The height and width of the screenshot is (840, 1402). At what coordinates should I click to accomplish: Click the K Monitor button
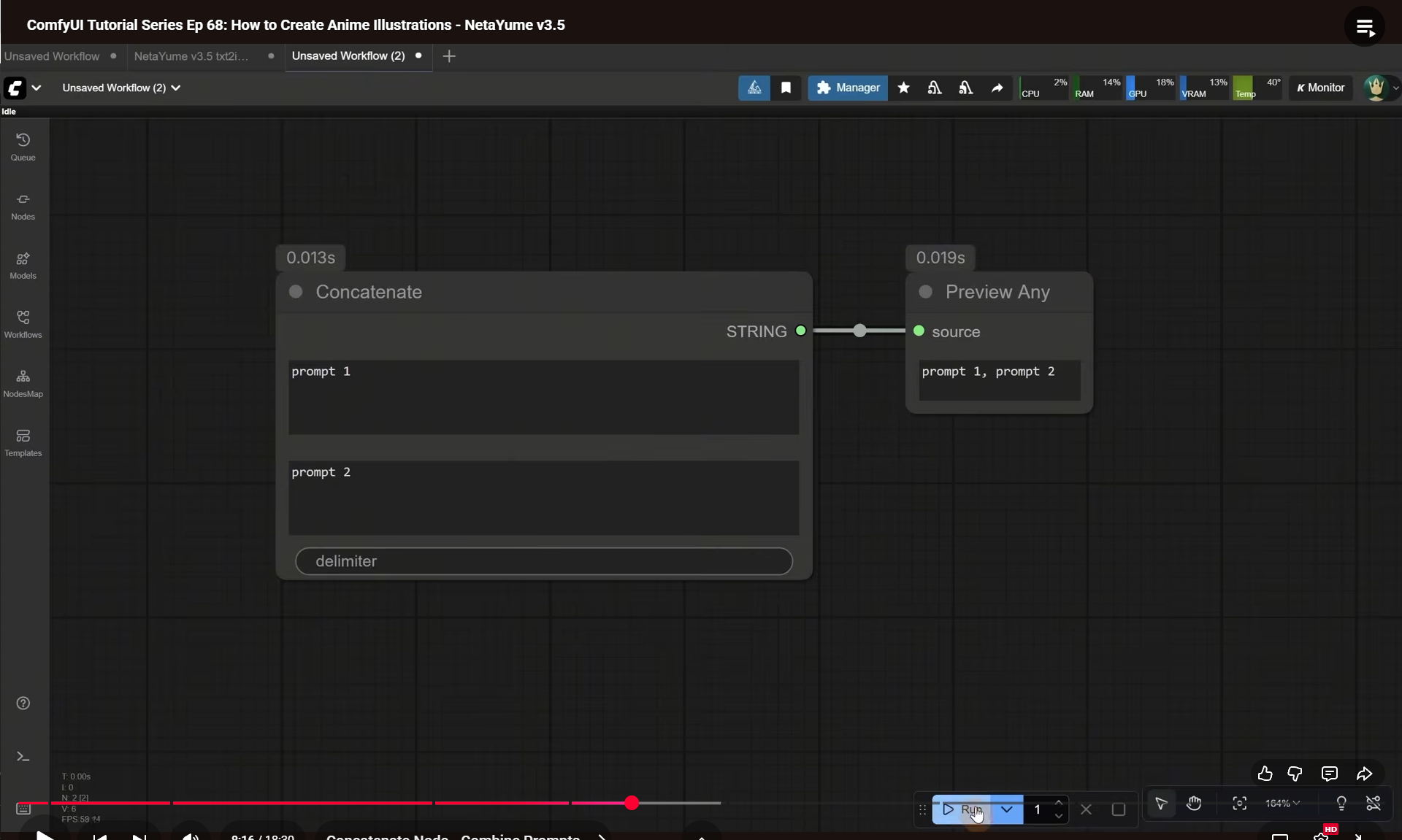1320,88
